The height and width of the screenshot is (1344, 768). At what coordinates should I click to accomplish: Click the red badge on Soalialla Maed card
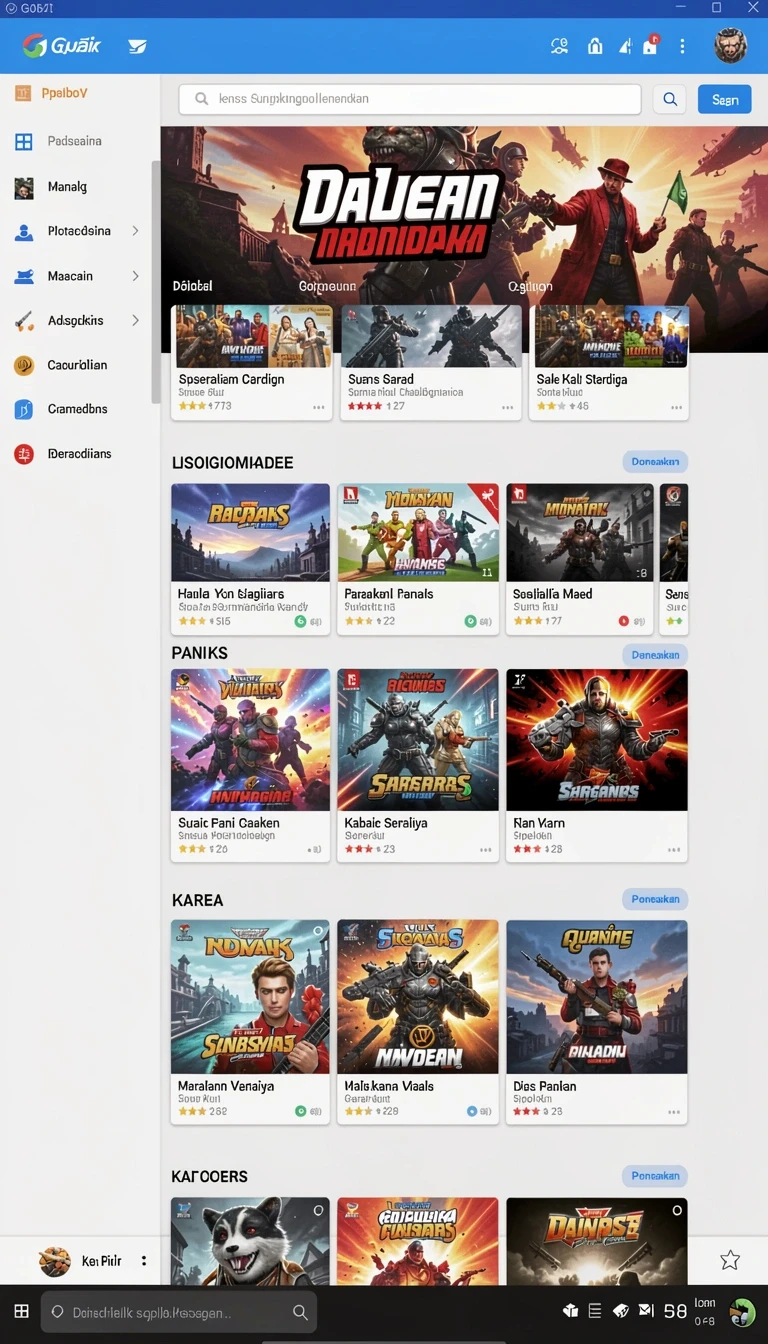pyautogui.click(x=625, y=621)
